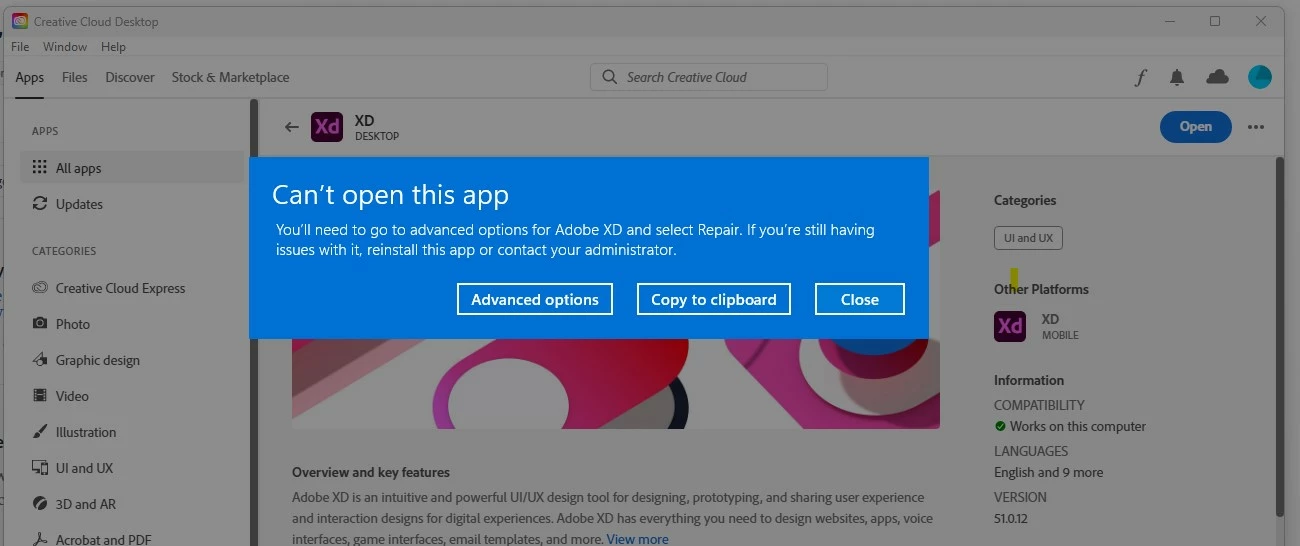
Task: Click Copy to clipboard button
Action: (x=714, y=299)
